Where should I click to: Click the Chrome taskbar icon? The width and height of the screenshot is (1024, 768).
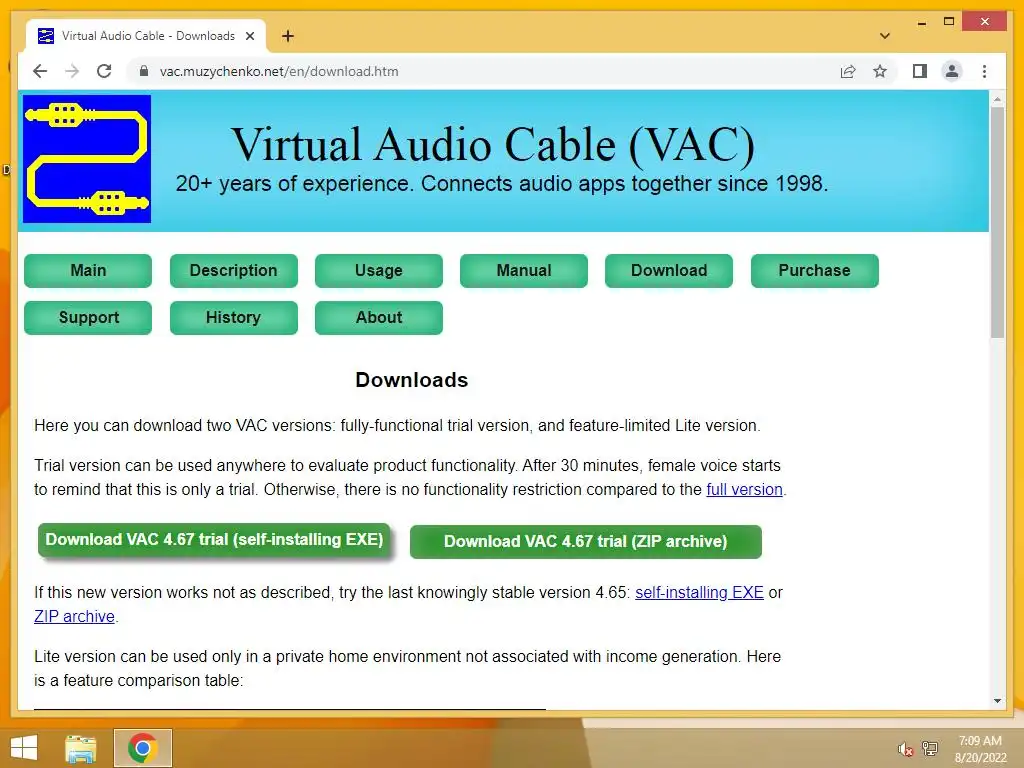tap(142, 748)
